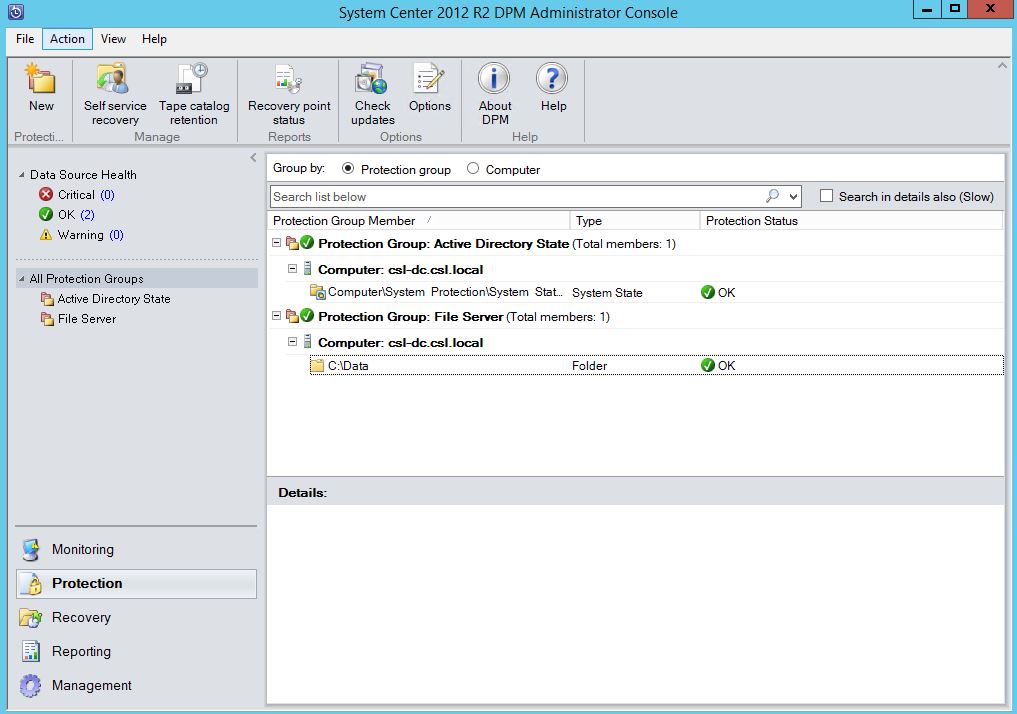Click the File Server group icon in sidebar
The height and width of the screenshot is (714, 1017).
point(47,319)
